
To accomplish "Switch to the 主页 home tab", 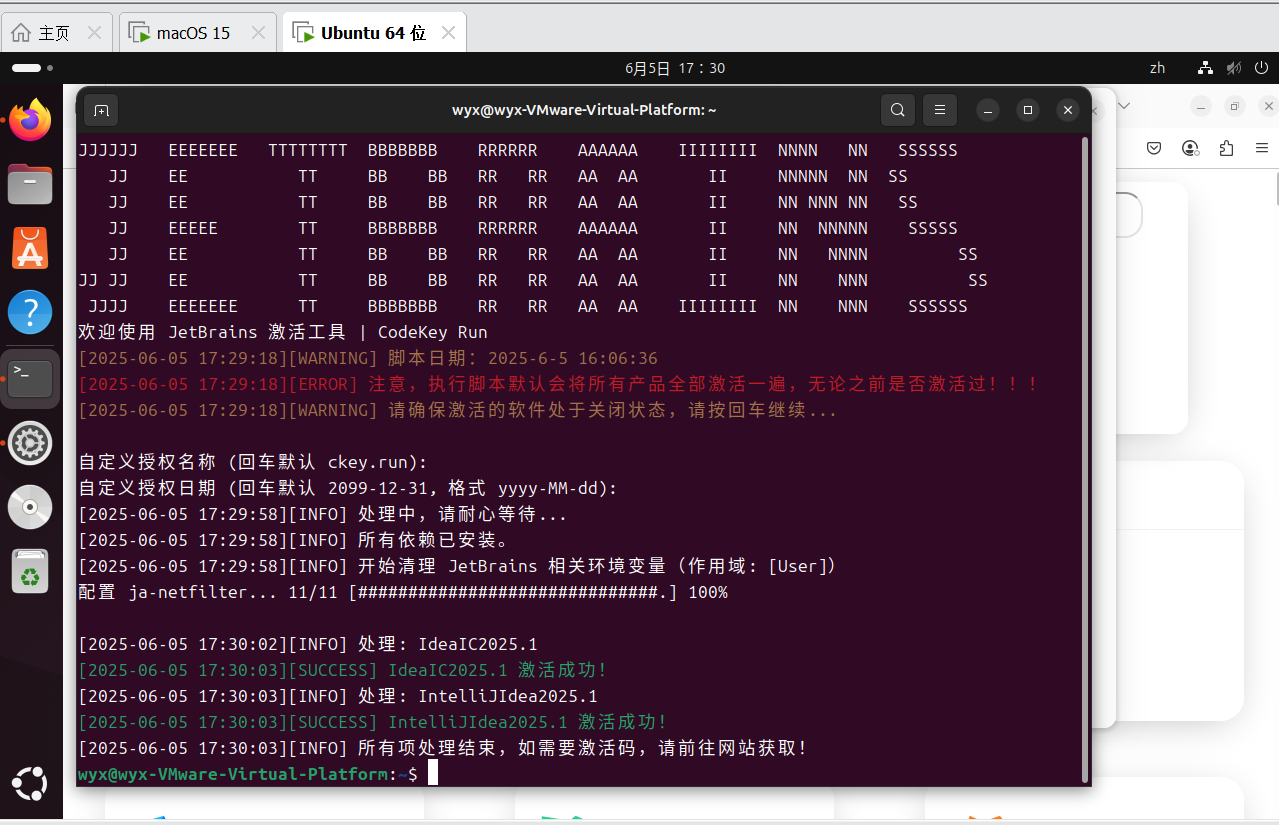I will pyautogui.click(x=54, y=33).
